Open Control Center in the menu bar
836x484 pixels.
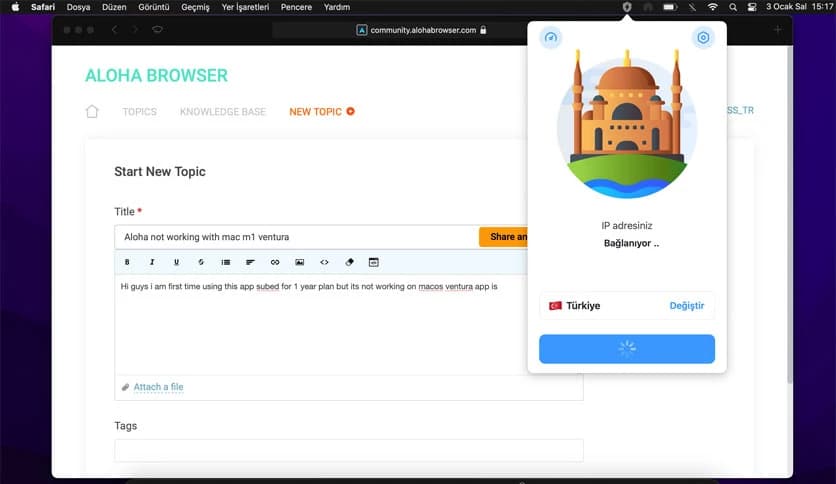point(752,7)
